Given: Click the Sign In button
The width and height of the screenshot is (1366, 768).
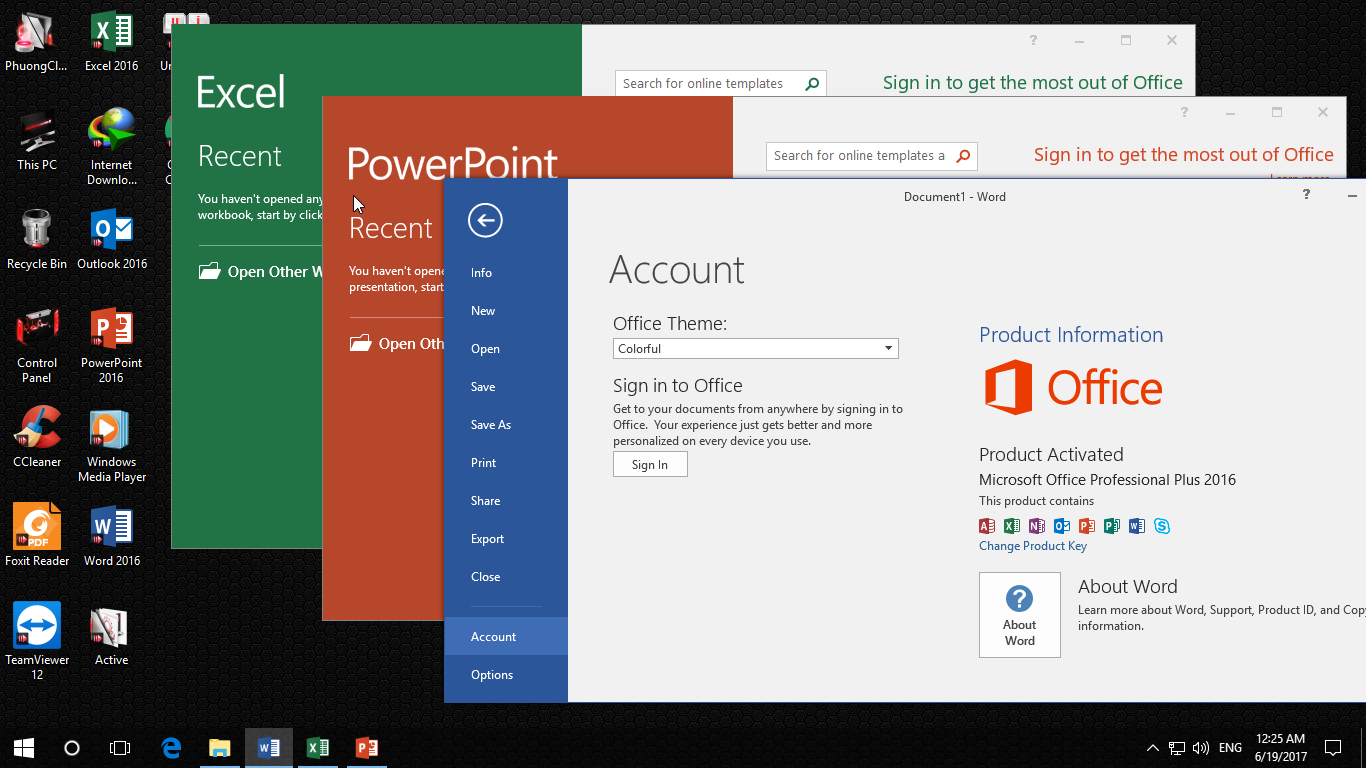Looking at the screenshot, I should pyautogui.click(x=650, y=464).
